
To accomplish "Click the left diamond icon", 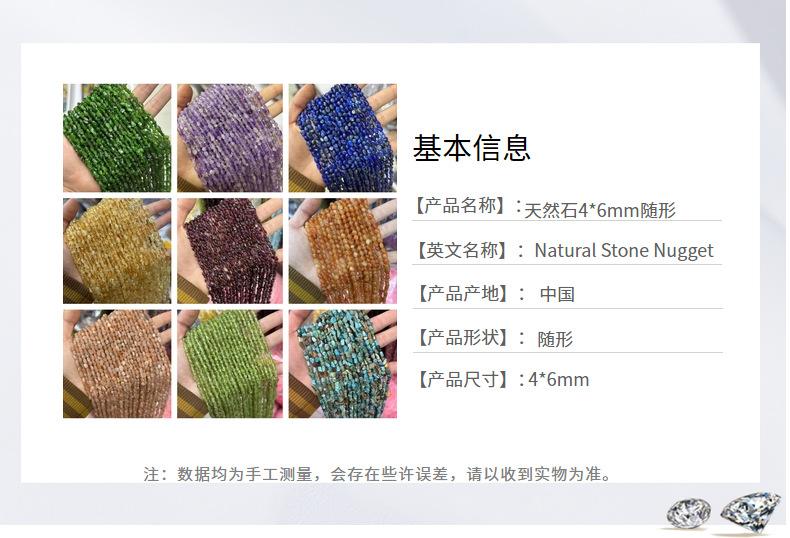I will (x=689, y=513).
